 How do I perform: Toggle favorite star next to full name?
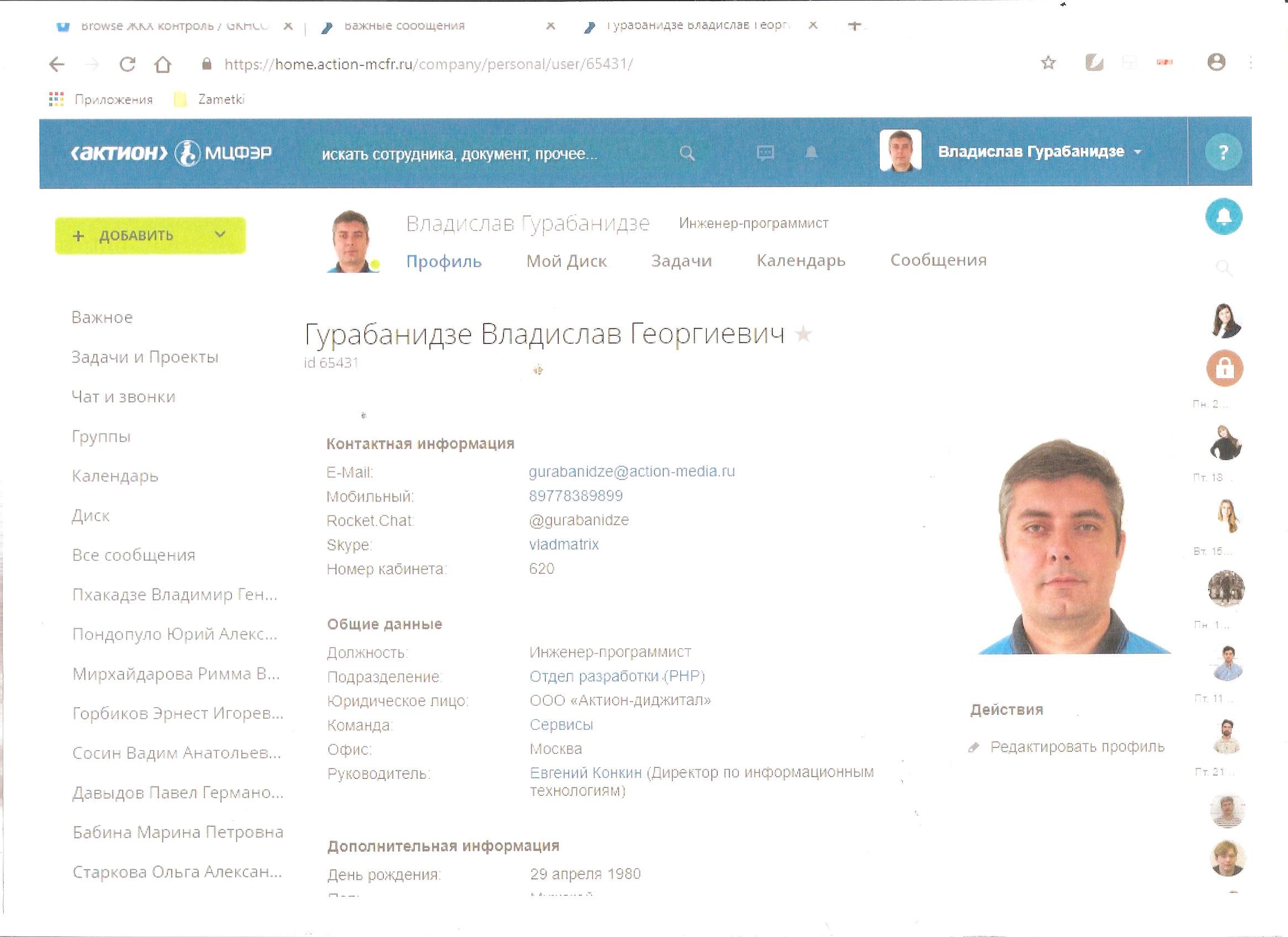coord(803,334)
